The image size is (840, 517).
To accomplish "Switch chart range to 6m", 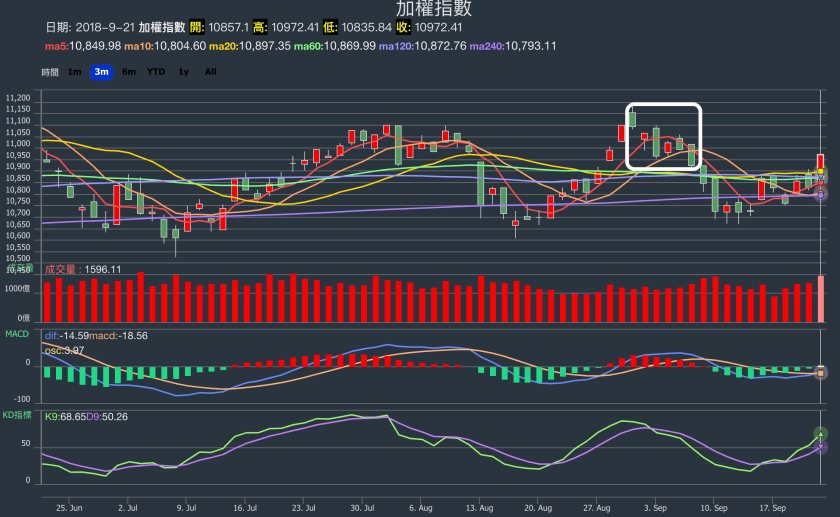I will [129, 72].
